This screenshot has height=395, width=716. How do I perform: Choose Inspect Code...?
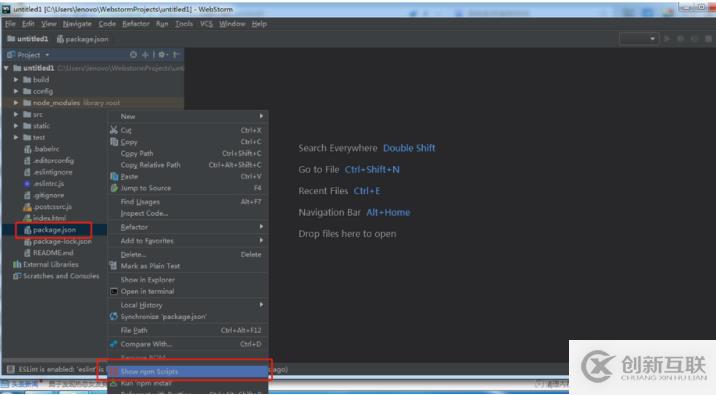point(188,213)
